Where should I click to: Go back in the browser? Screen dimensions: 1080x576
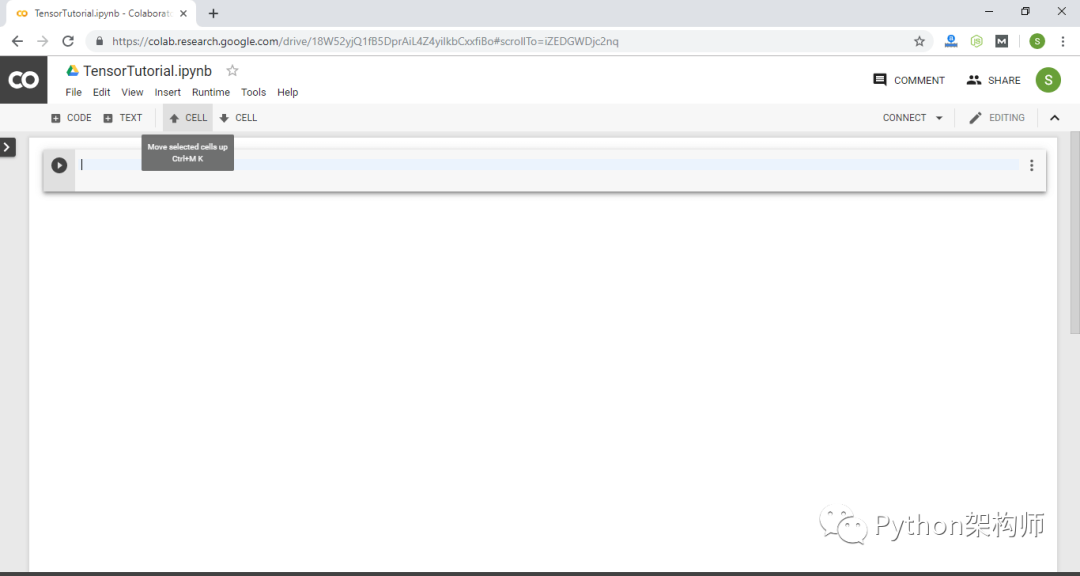[17, 41]
